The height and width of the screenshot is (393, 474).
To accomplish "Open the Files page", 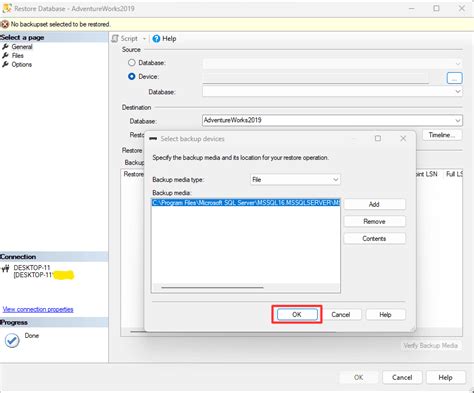I will tap(18, 55).
